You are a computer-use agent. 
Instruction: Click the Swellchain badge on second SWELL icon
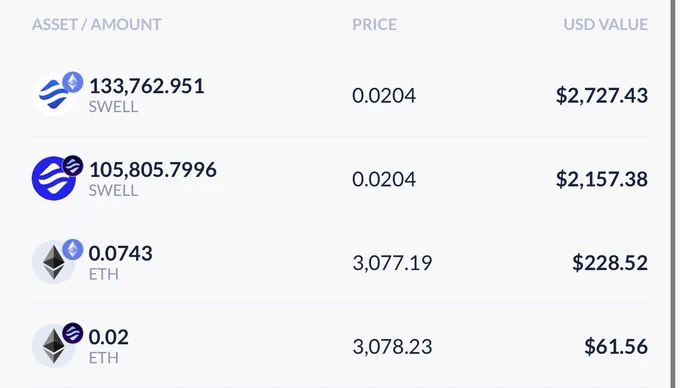[73, 166]
